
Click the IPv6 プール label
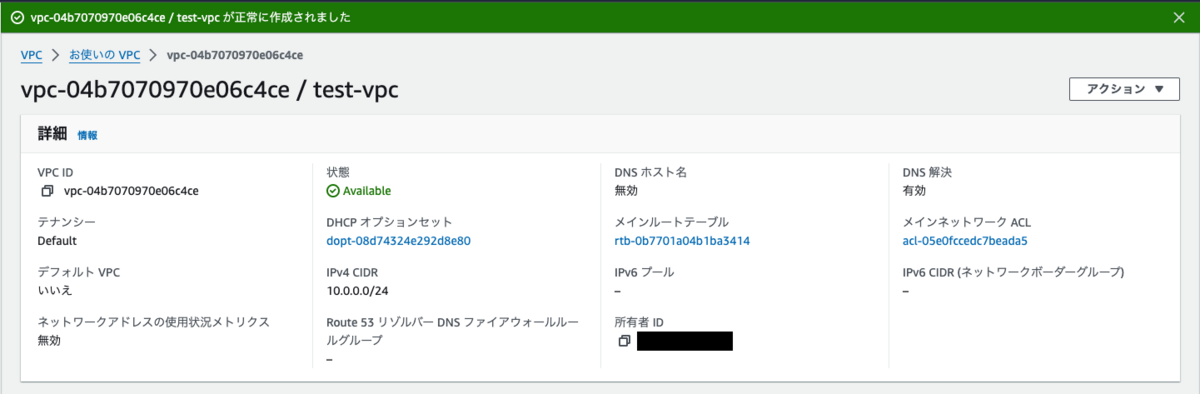pos(644,272)
